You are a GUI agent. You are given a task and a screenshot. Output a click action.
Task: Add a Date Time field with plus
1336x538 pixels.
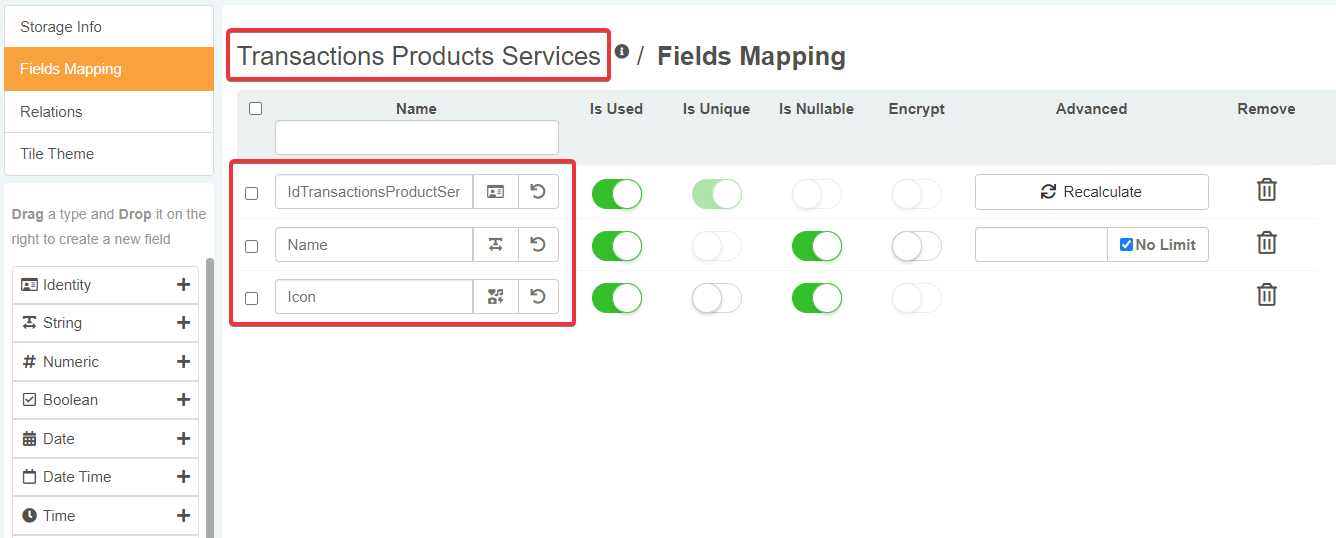(183, 477)
